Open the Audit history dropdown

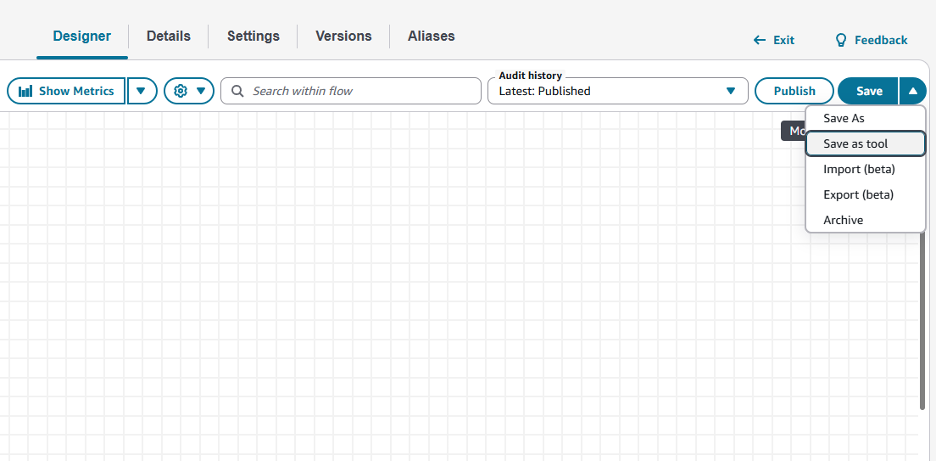point(617,91)
